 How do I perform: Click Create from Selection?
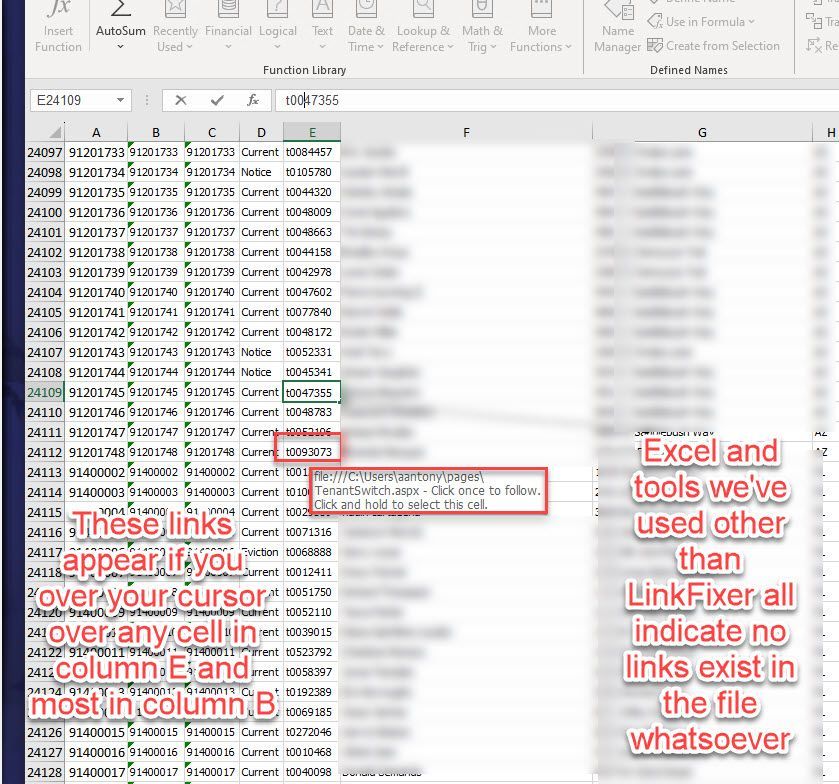tap(715, 46)
